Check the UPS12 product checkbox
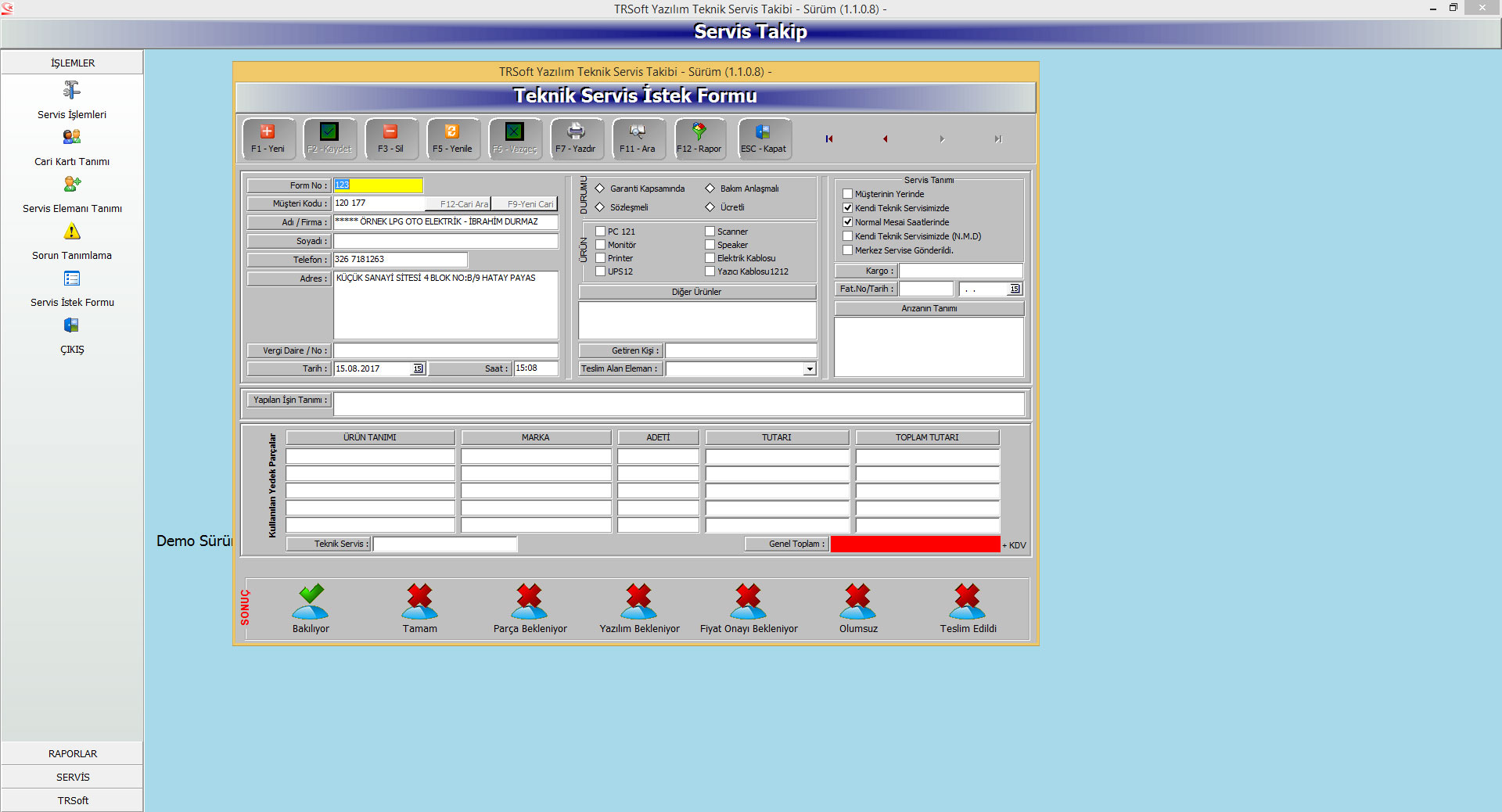Viewport: 1502px width, 812px height. tap(601, 271)
